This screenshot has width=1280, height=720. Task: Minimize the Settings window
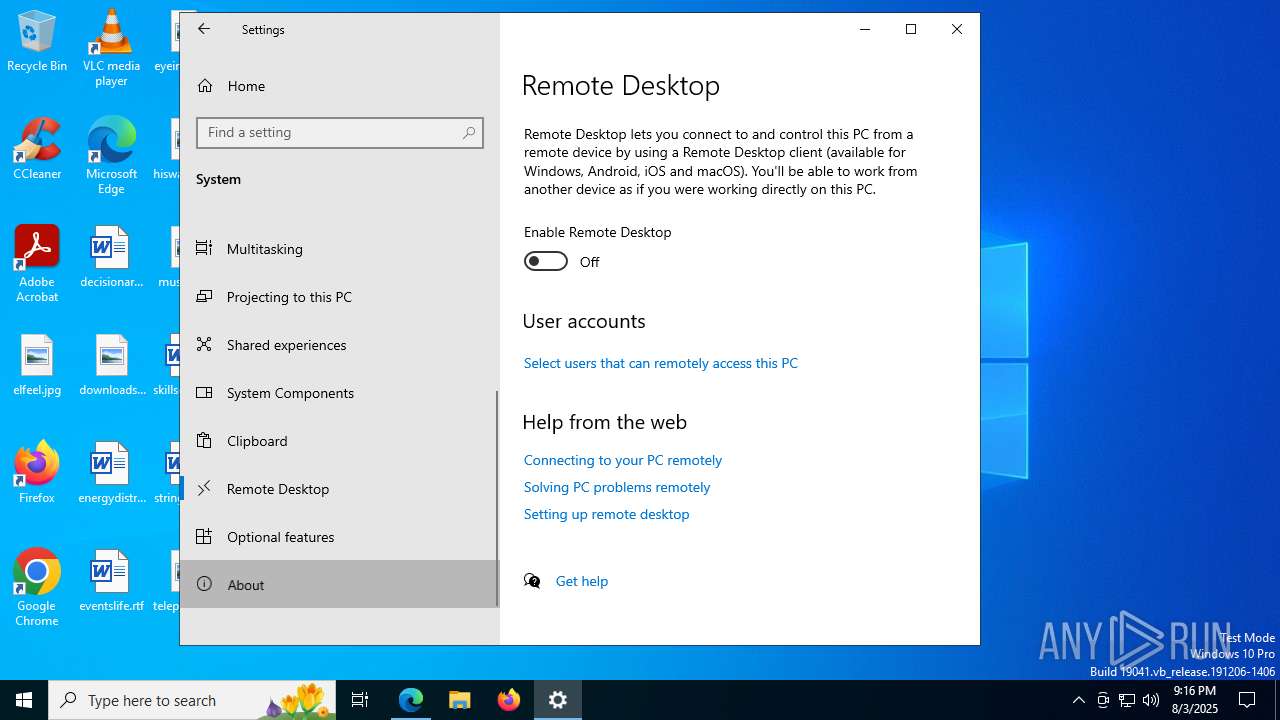click(x=865, y=29)
